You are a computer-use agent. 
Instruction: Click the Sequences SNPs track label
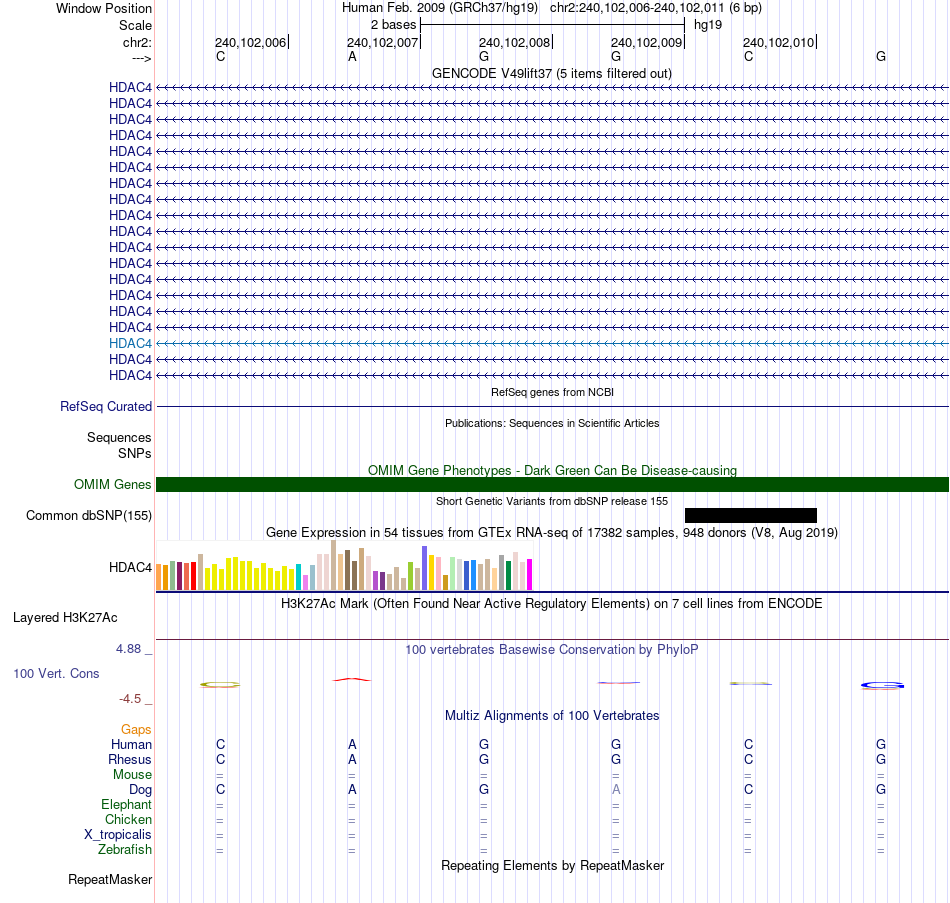[x=119, y=445]
